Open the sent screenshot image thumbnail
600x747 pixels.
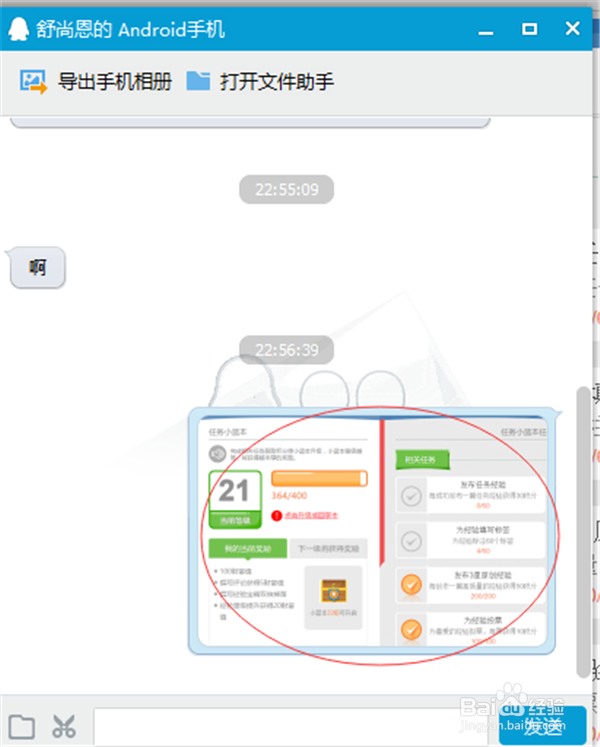pos(372,531)
